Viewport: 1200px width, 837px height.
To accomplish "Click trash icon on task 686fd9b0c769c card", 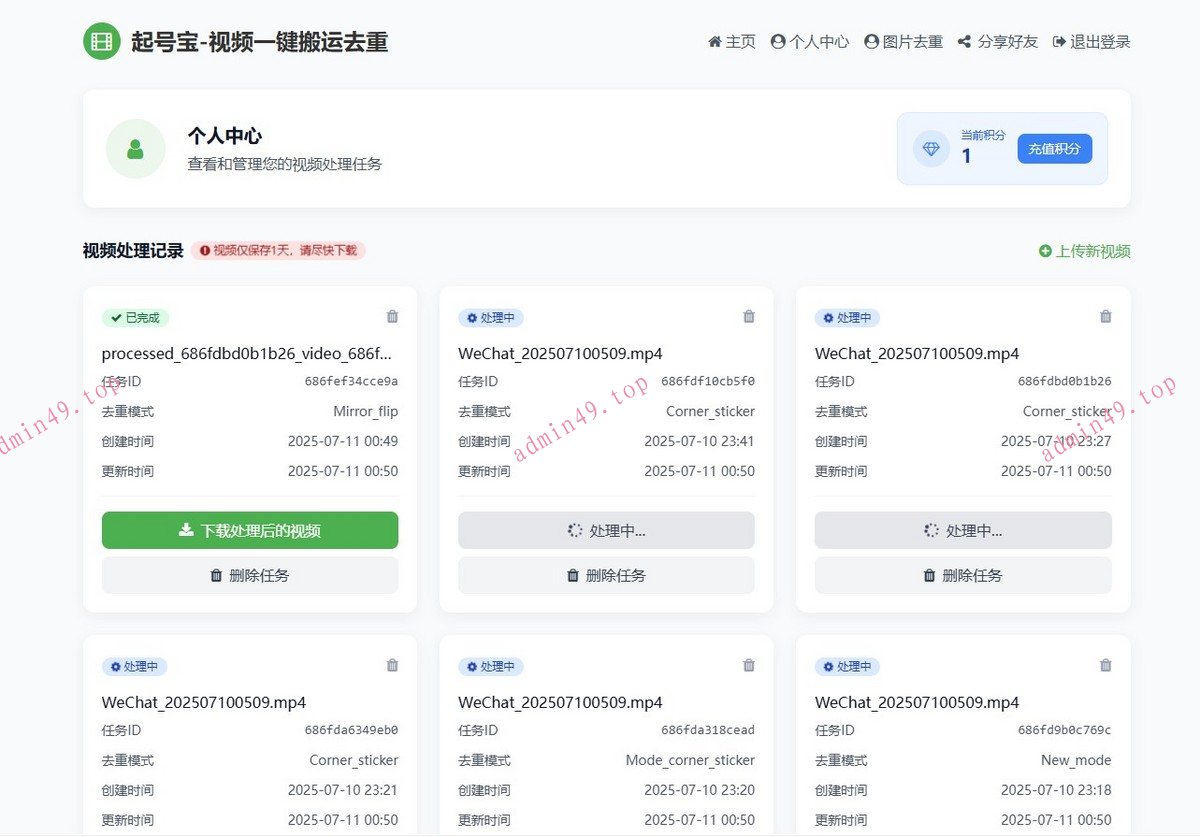I will tap(1105, 666).
